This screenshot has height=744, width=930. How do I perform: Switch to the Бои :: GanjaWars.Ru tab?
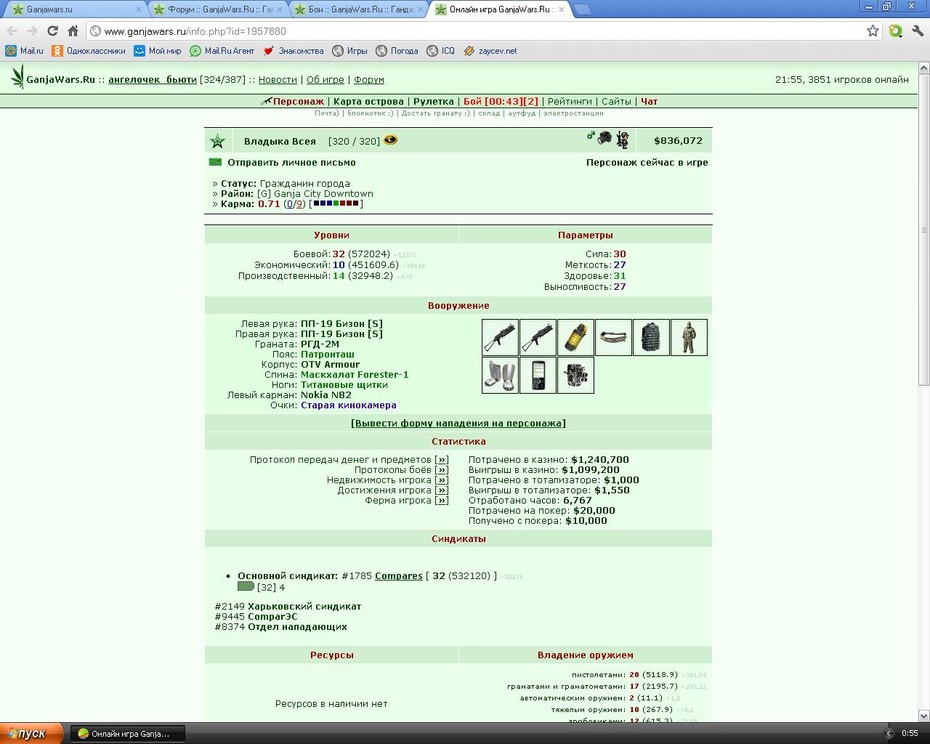point(359,9)
